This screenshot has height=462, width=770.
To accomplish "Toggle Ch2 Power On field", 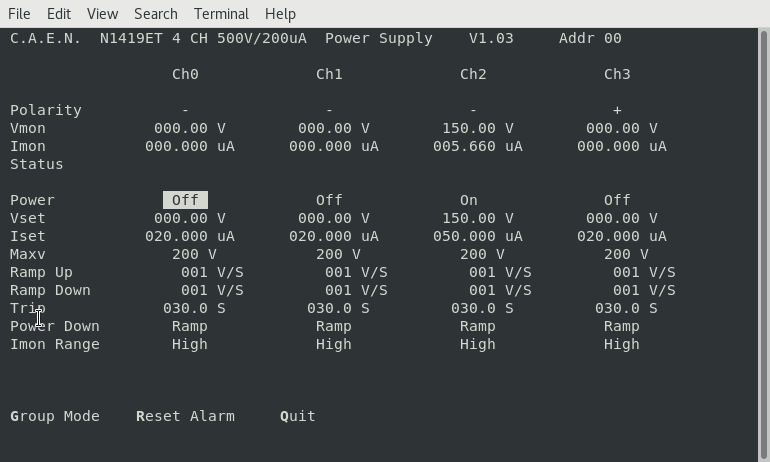I will [468, 200].
